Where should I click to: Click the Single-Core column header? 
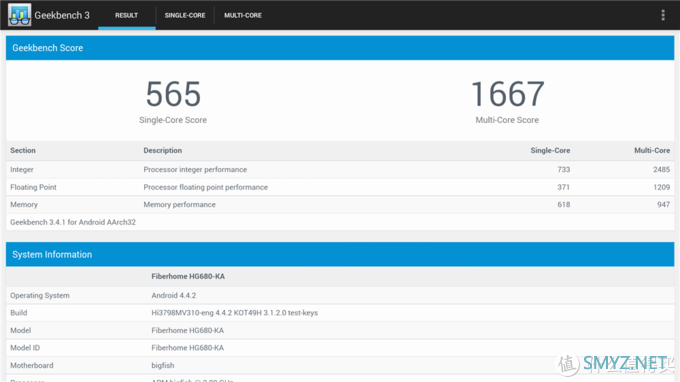tap(550, 150)
